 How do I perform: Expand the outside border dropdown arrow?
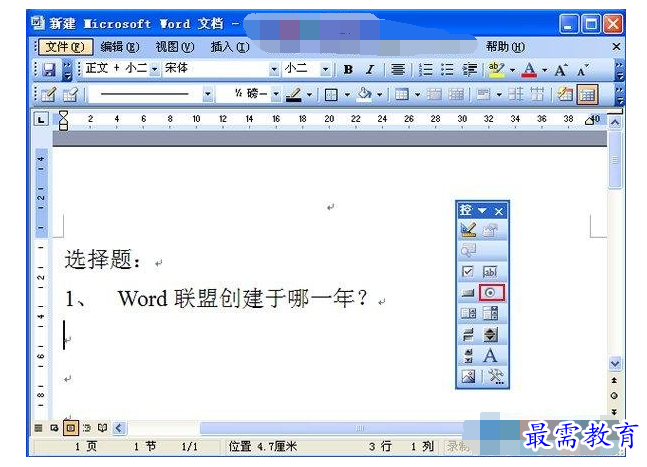tap(347, 95)
